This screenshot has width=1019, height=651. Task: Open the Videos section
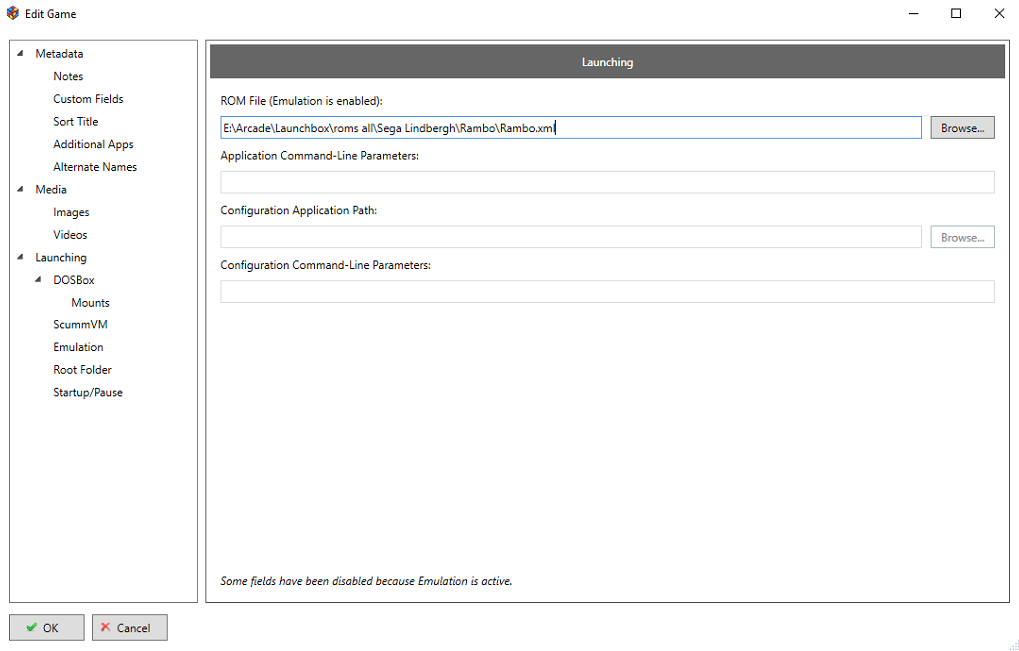pos(70,235)
